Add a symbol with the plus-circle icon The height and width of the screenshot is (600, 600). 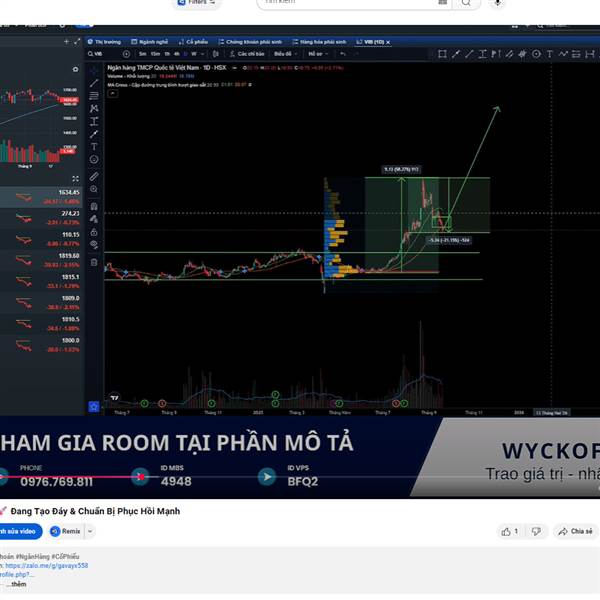(126, 54)
